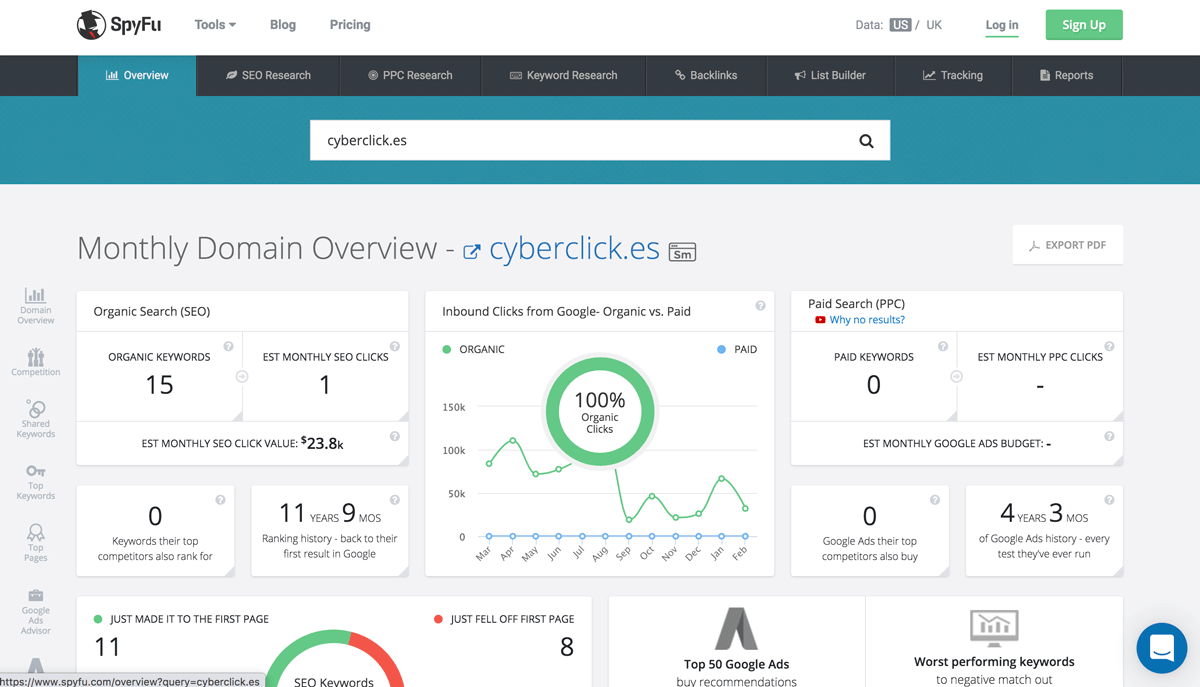
Task: Click the Ranking history 11 years 9 mos card
Action: [329, 531]
